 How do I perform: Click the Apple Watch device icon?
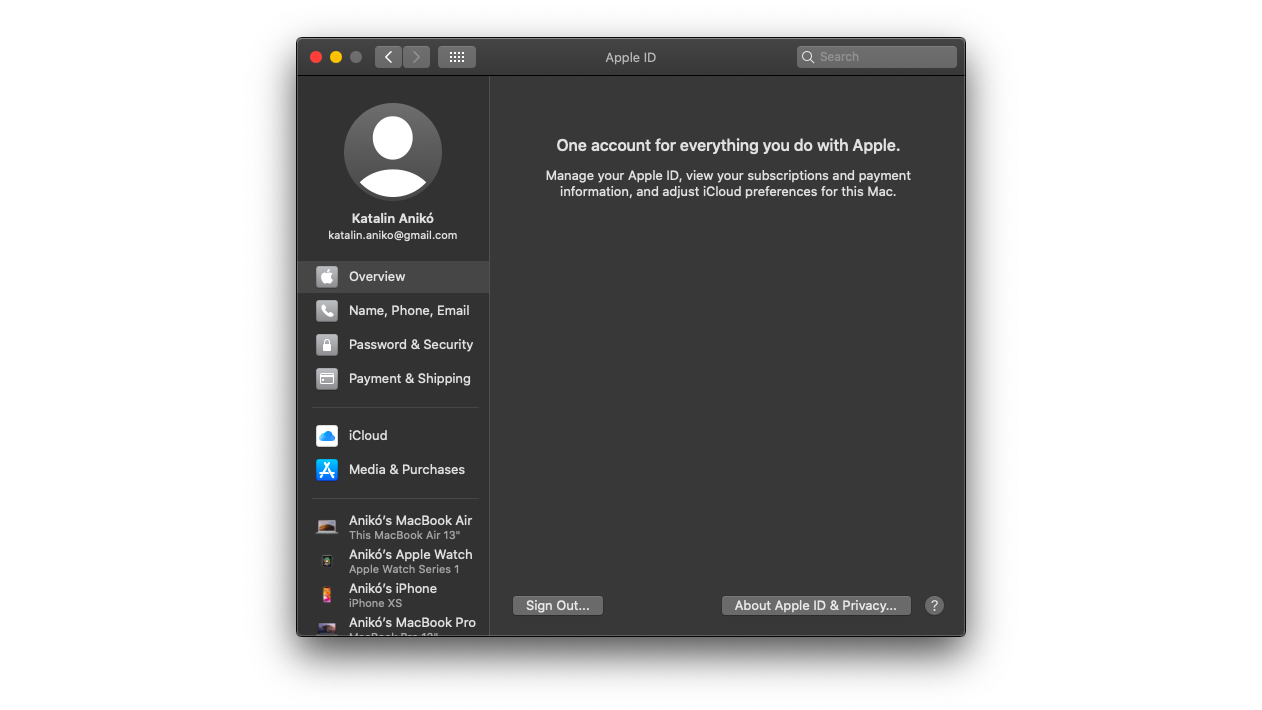(327, 561)
